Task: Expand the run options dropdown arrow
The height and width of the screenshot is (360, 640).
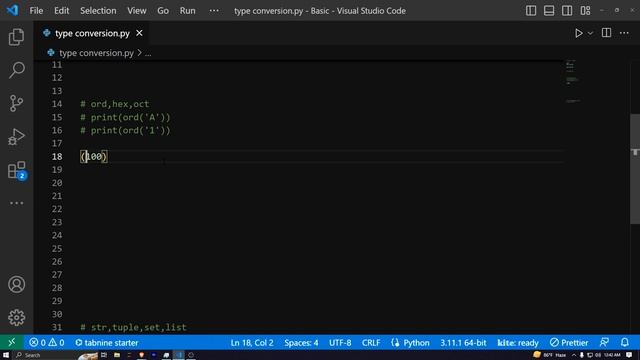Action: [x=590, y=33]
